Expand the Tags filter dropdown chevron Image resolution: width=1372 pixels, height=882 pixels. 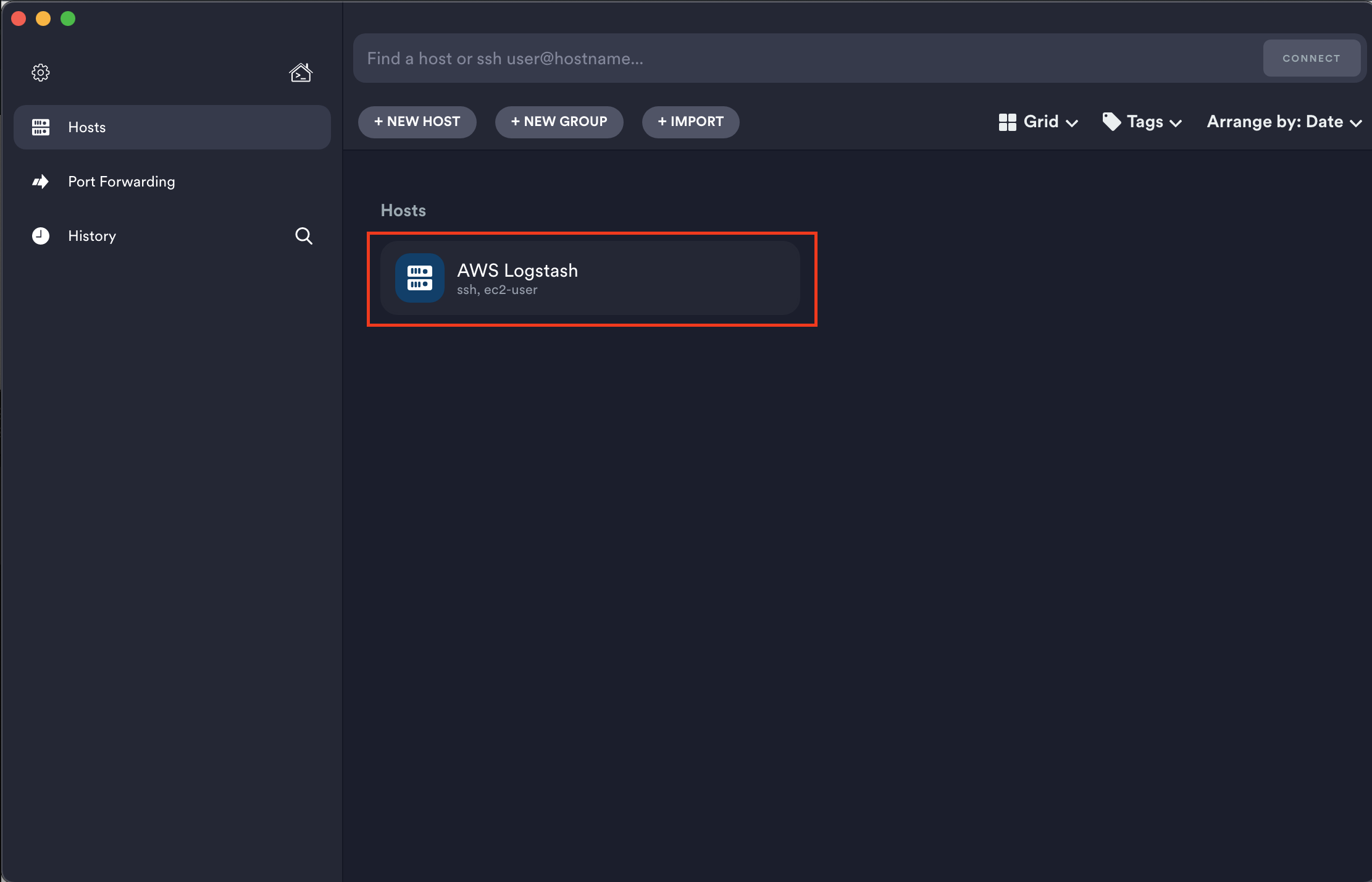click(x=1176, y=123)
